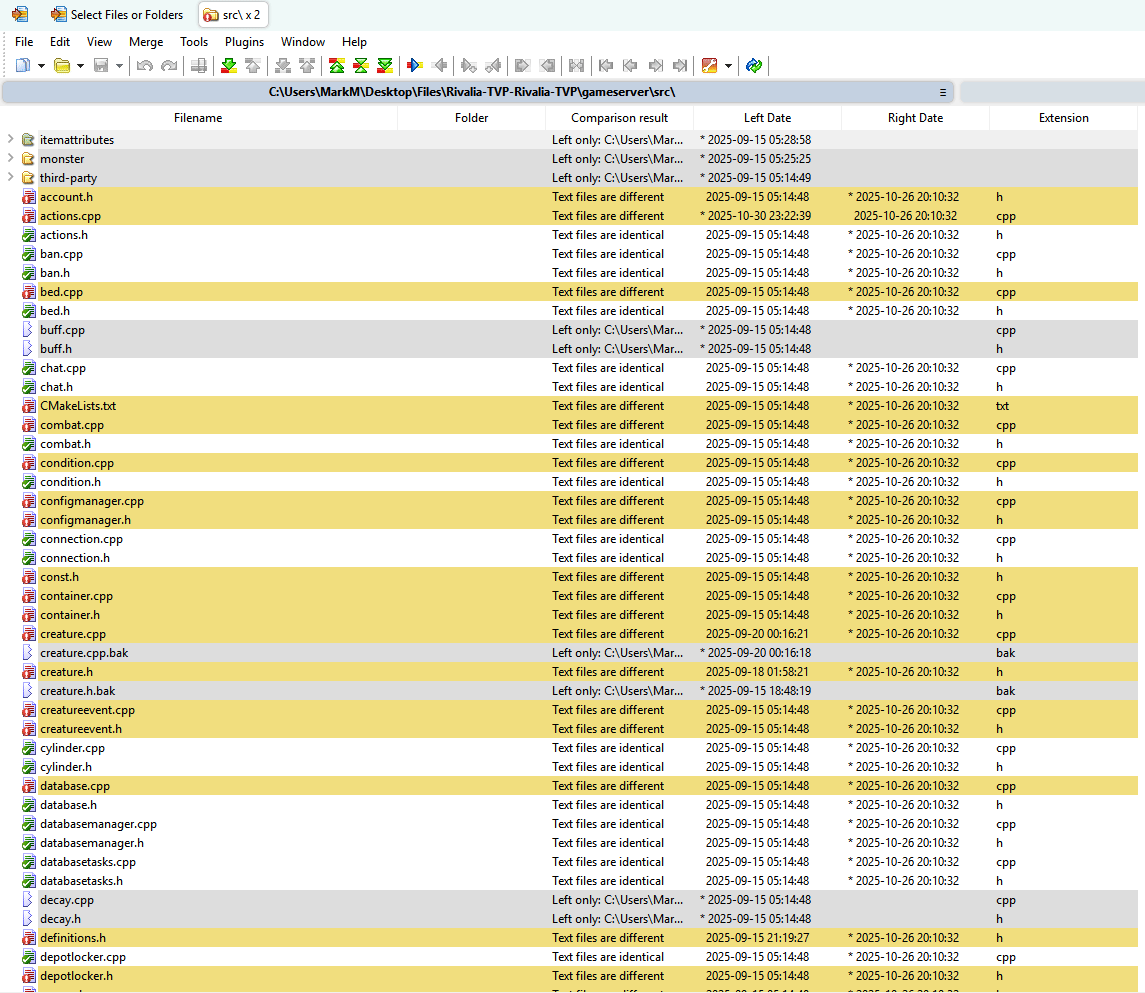This screenshot has width=1145, height=993.
Task: Sort by the Folder column header
Action: point(472,118)
